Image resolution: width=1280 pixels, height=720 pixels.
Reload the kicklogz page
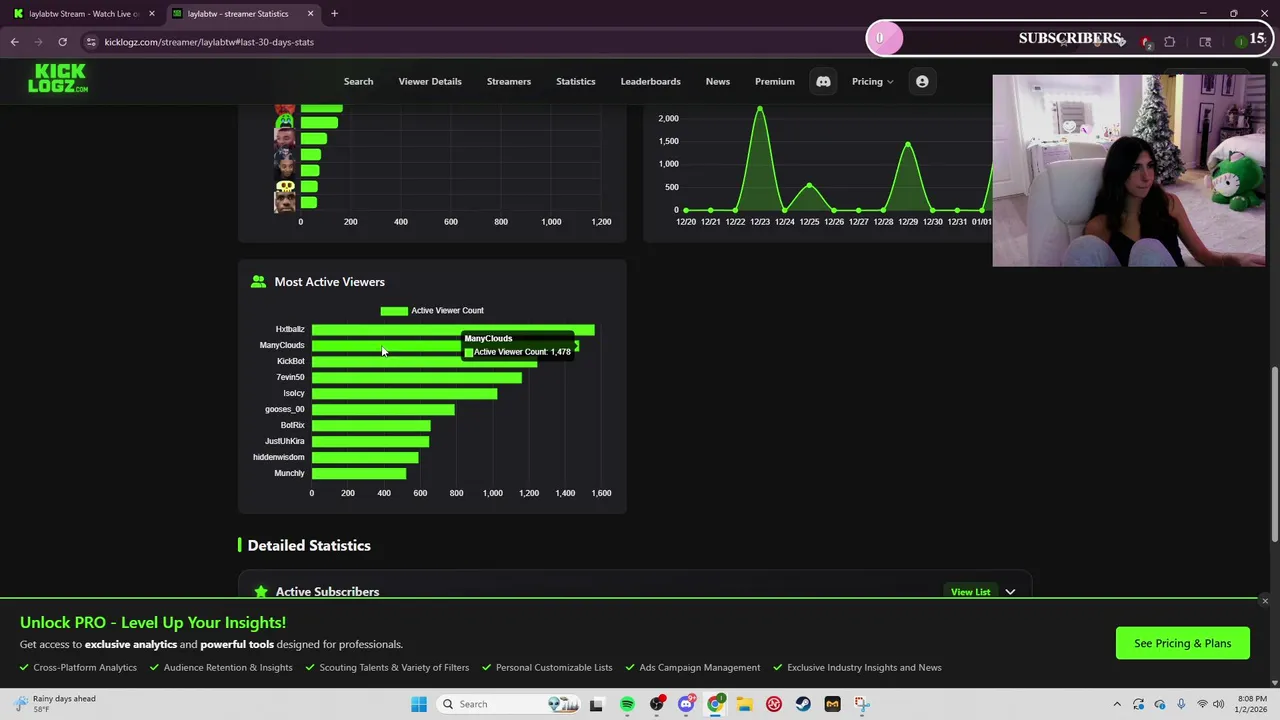coord(62,42)
